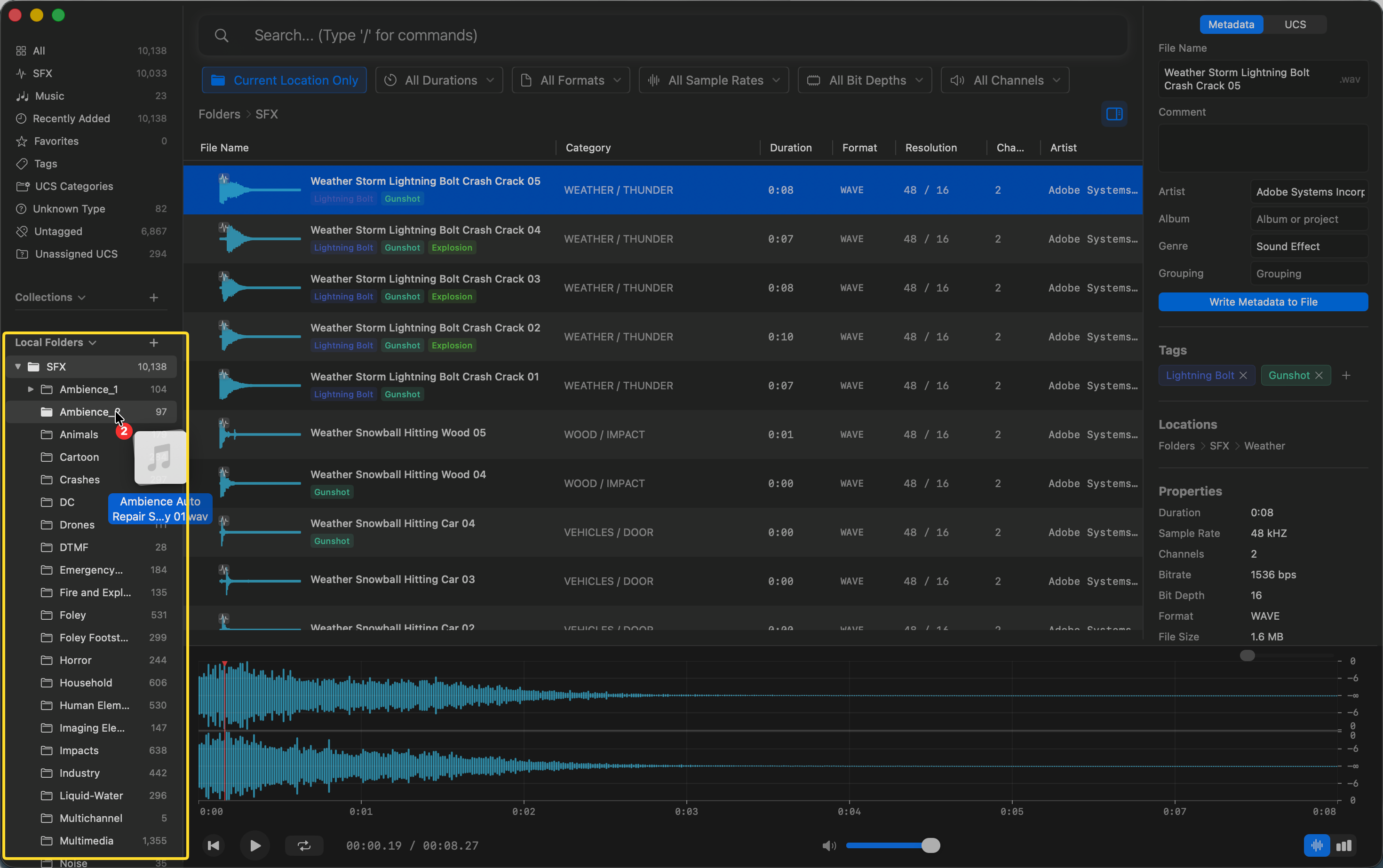Click Write Metadata to File
The width and height of the screenshot is (1383, 868).
coord(1263,302)
